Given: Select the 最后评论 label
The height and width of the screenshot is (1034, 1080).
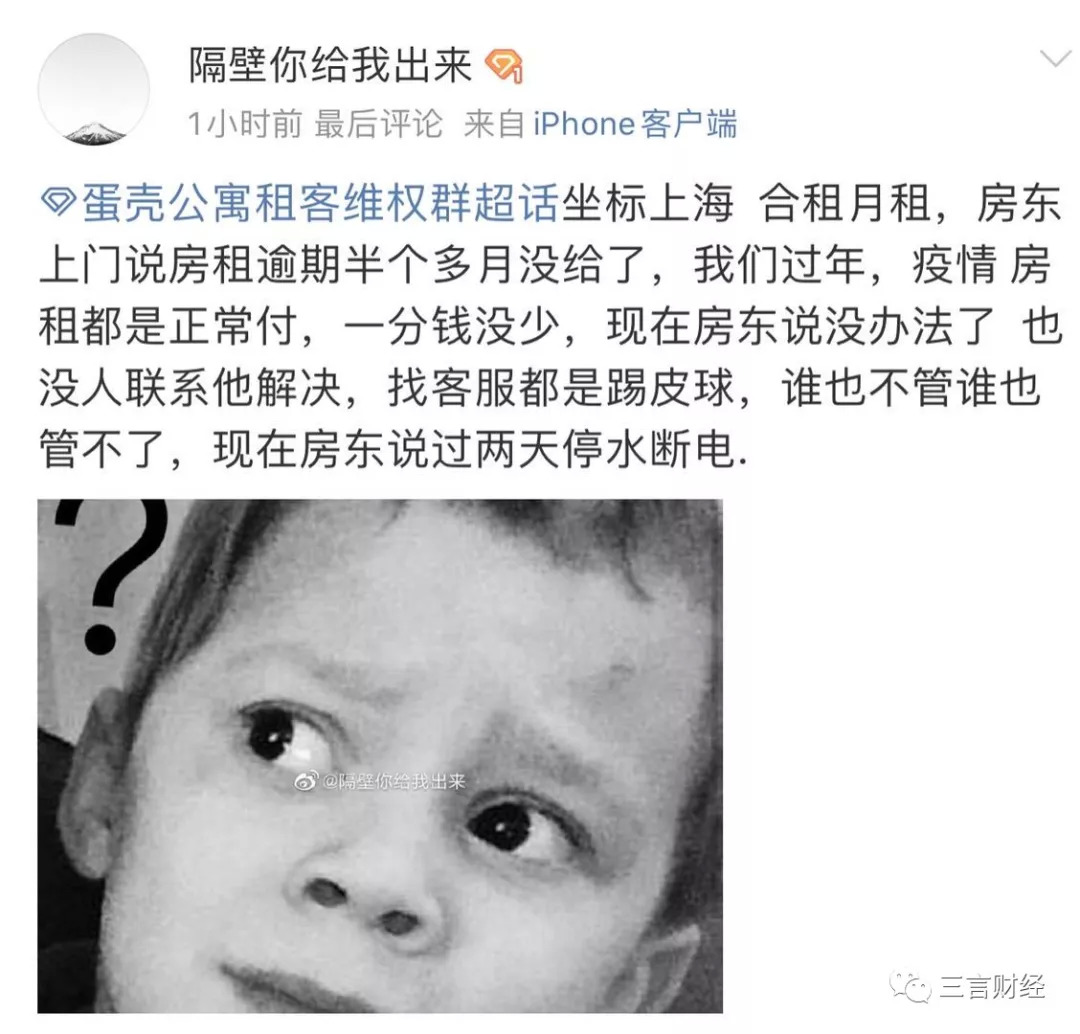Looking at the screenshot, I should coord(378,125).
